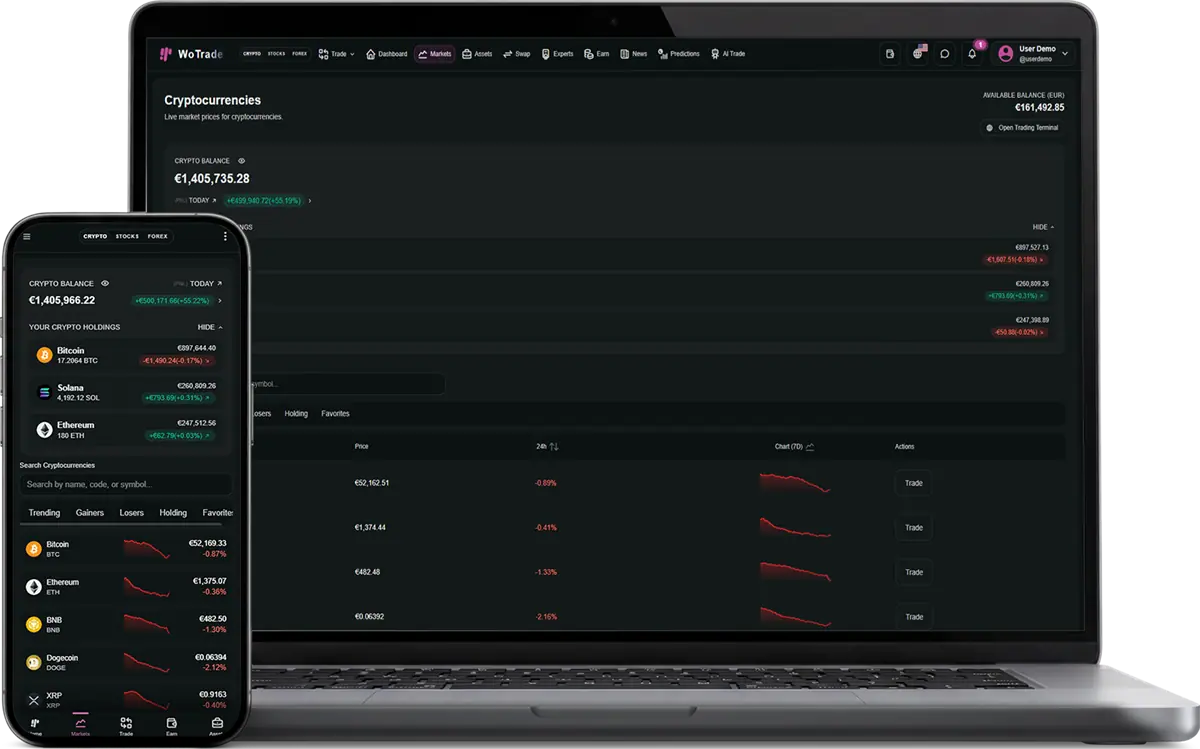Image resolution: width=1200 pixels, height=749 pixels.
Task: Go to Dashboard in laptop navbar
Action: pyautogui.click(x=387, y=54)
